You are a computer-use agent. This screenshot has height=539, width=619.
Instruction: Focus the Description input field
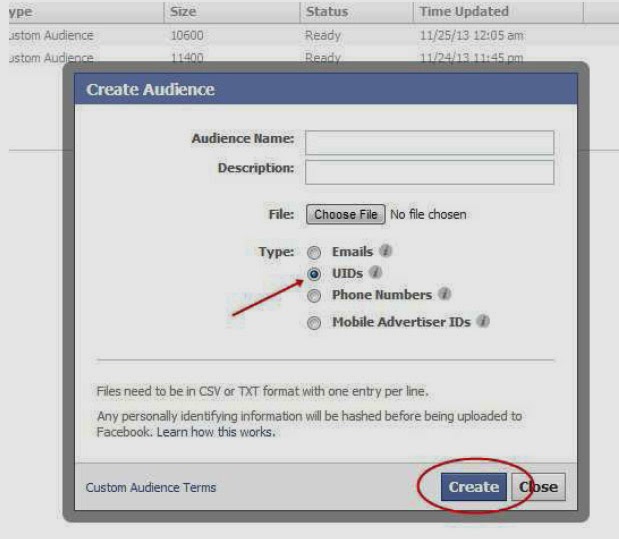[x=429, y=172]
